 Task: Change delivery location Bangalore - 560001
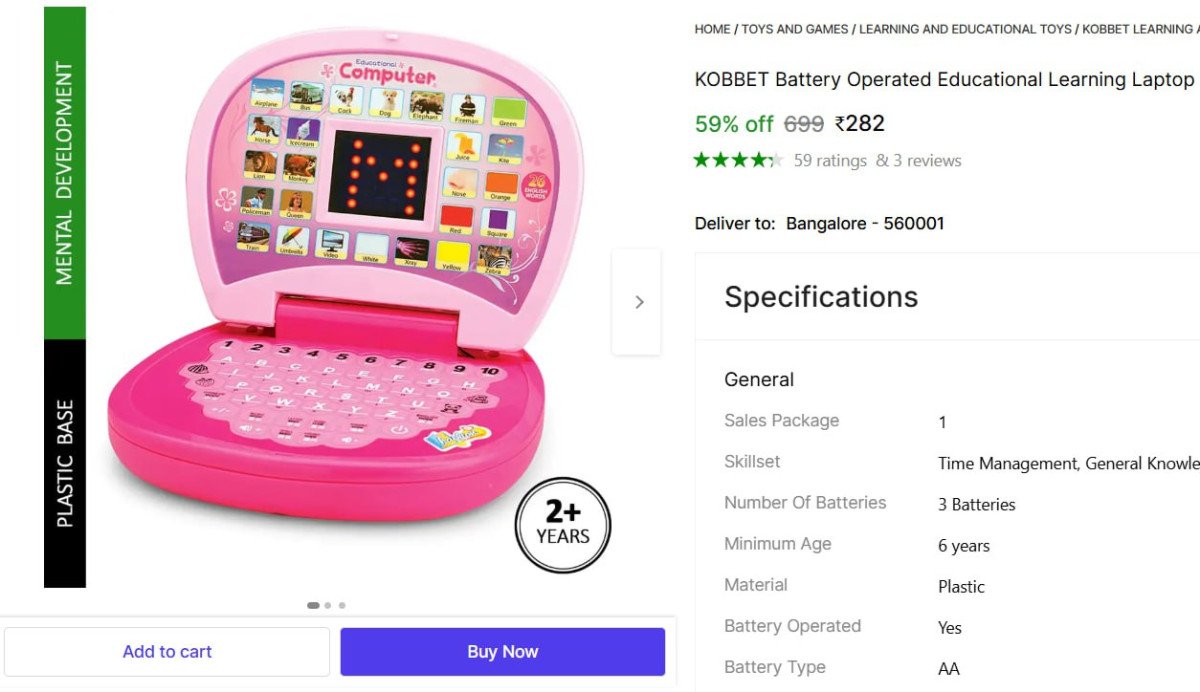866,223
